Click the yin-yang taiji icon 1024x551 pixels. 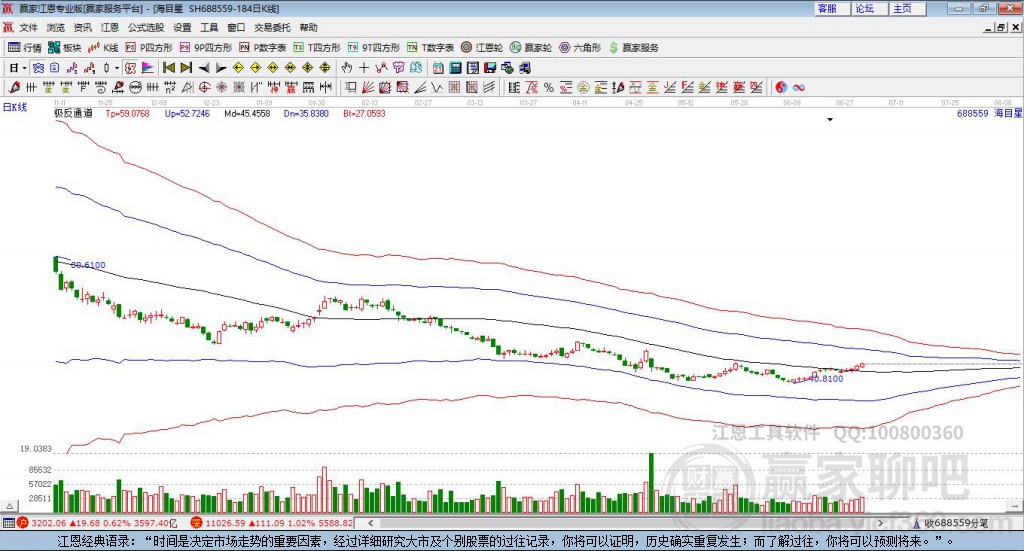[x=781, y=88]
